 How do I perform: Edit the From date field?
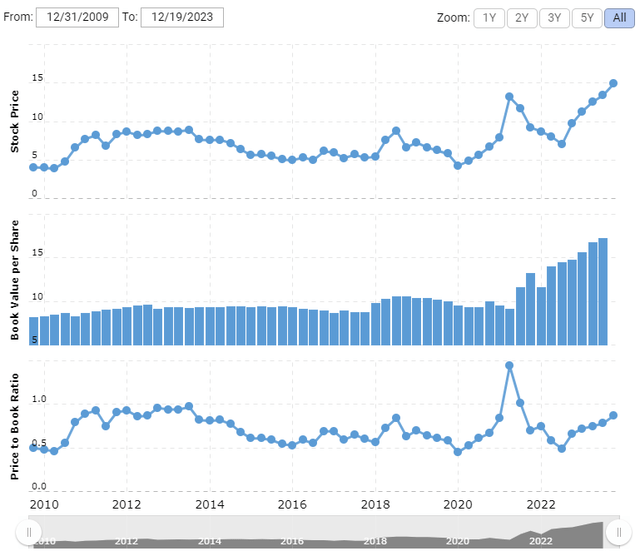77,18
